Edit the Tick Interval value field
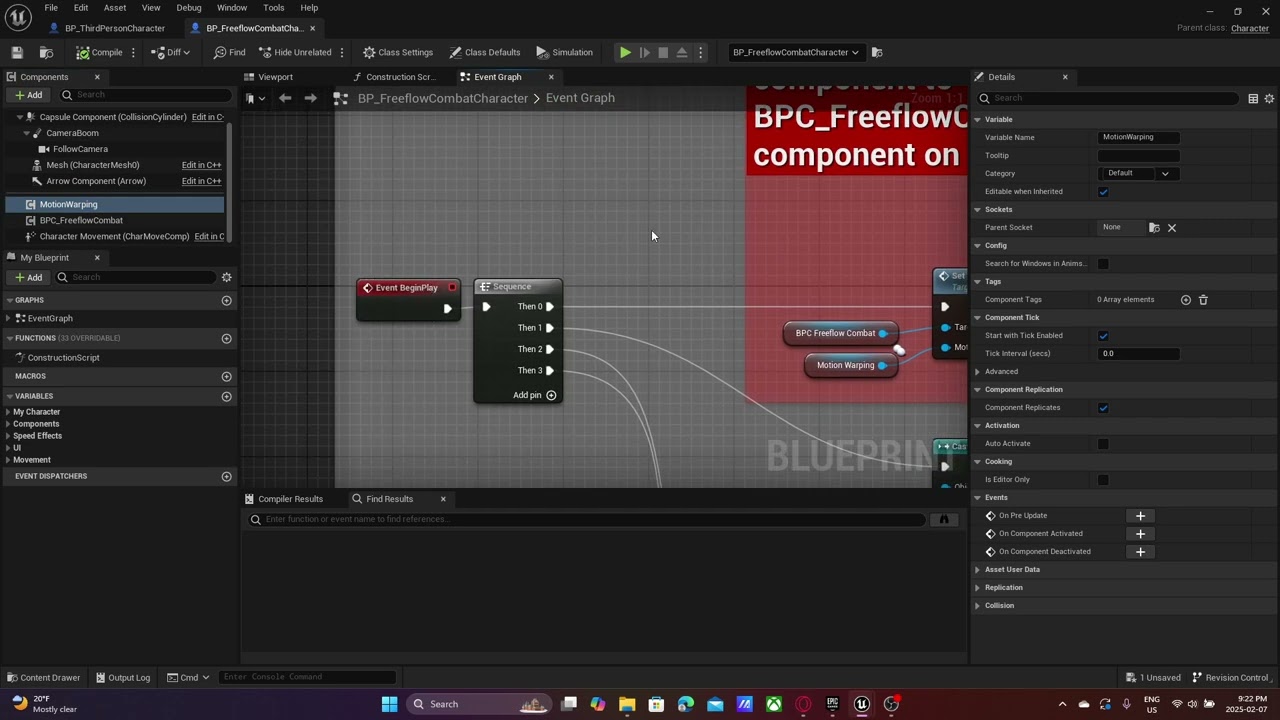This screenshot has width=1280, height=720. point(1138,353)
